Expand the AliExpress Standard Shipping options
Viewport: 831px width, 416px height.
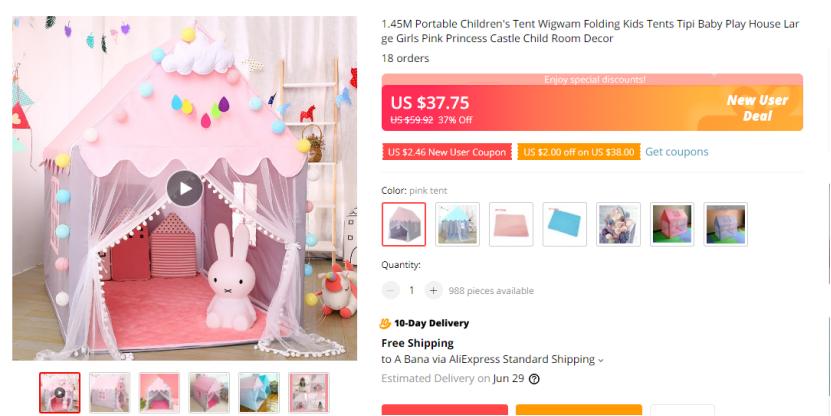pos(601,360)
